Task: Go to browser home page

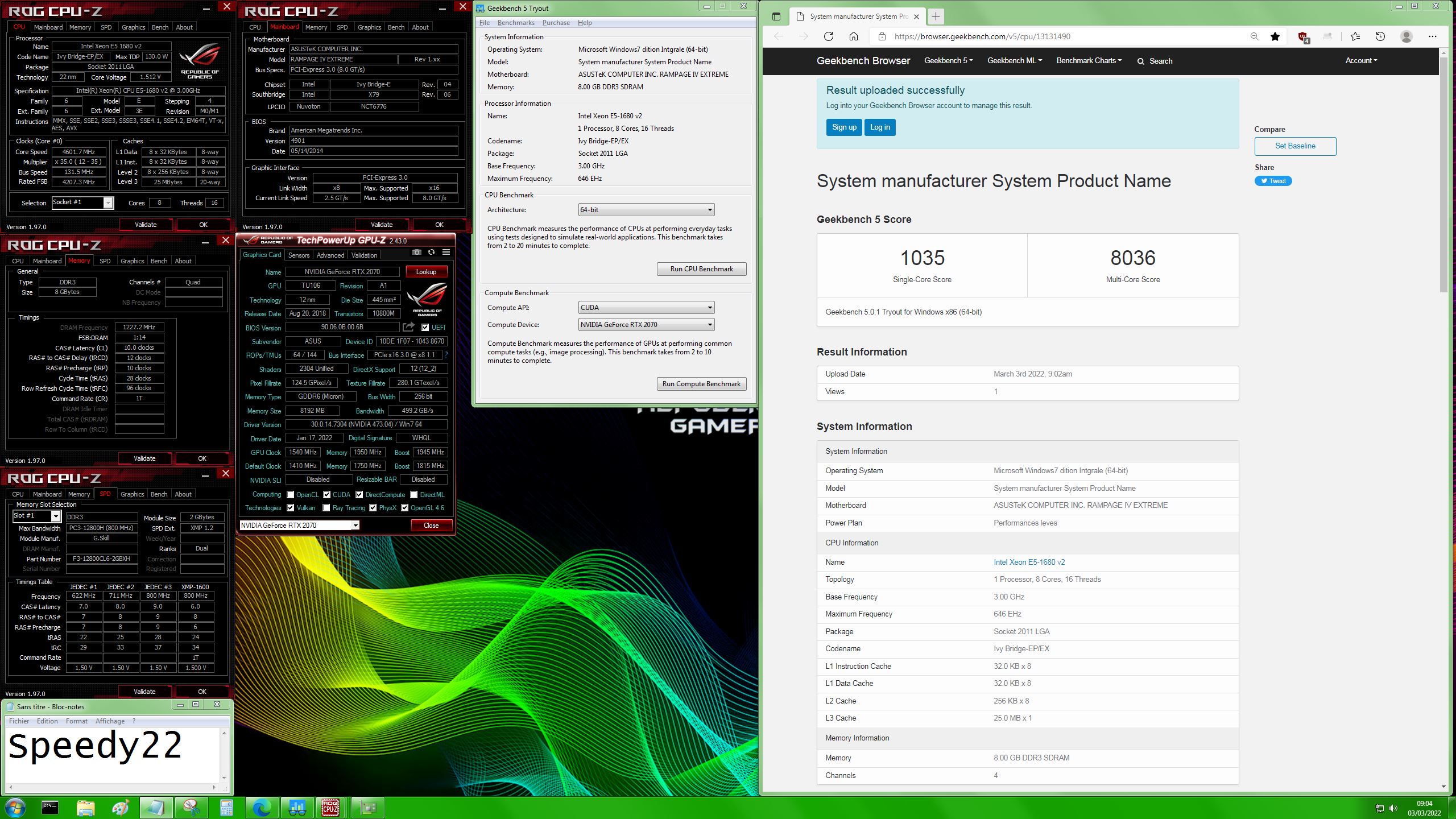Action: (853, 36)
